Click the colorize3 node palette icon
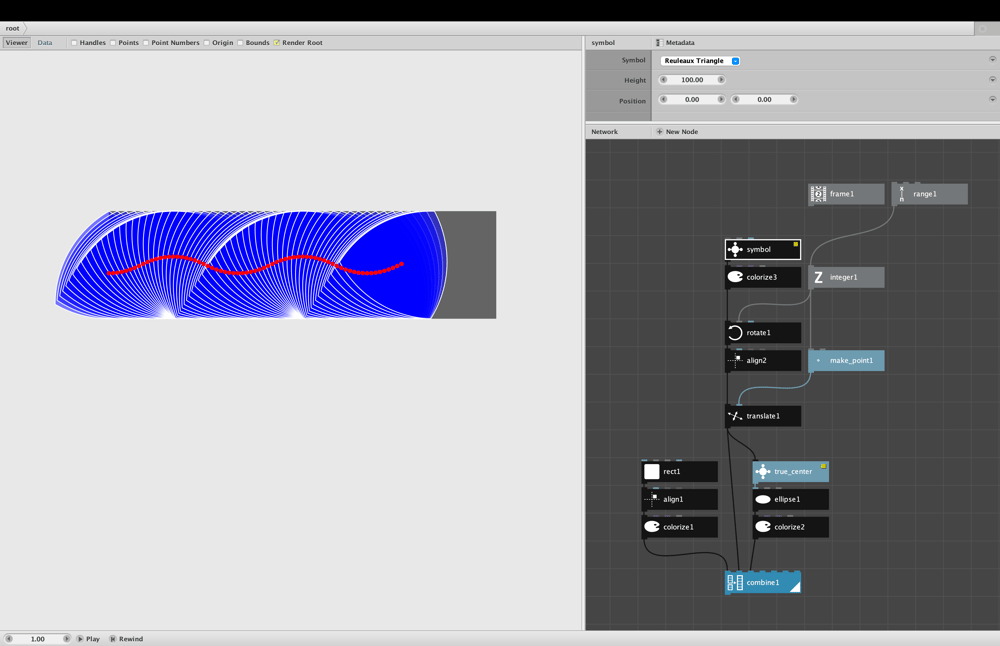1000x646 pixels. pyautogui.click(x=735, y=277)
